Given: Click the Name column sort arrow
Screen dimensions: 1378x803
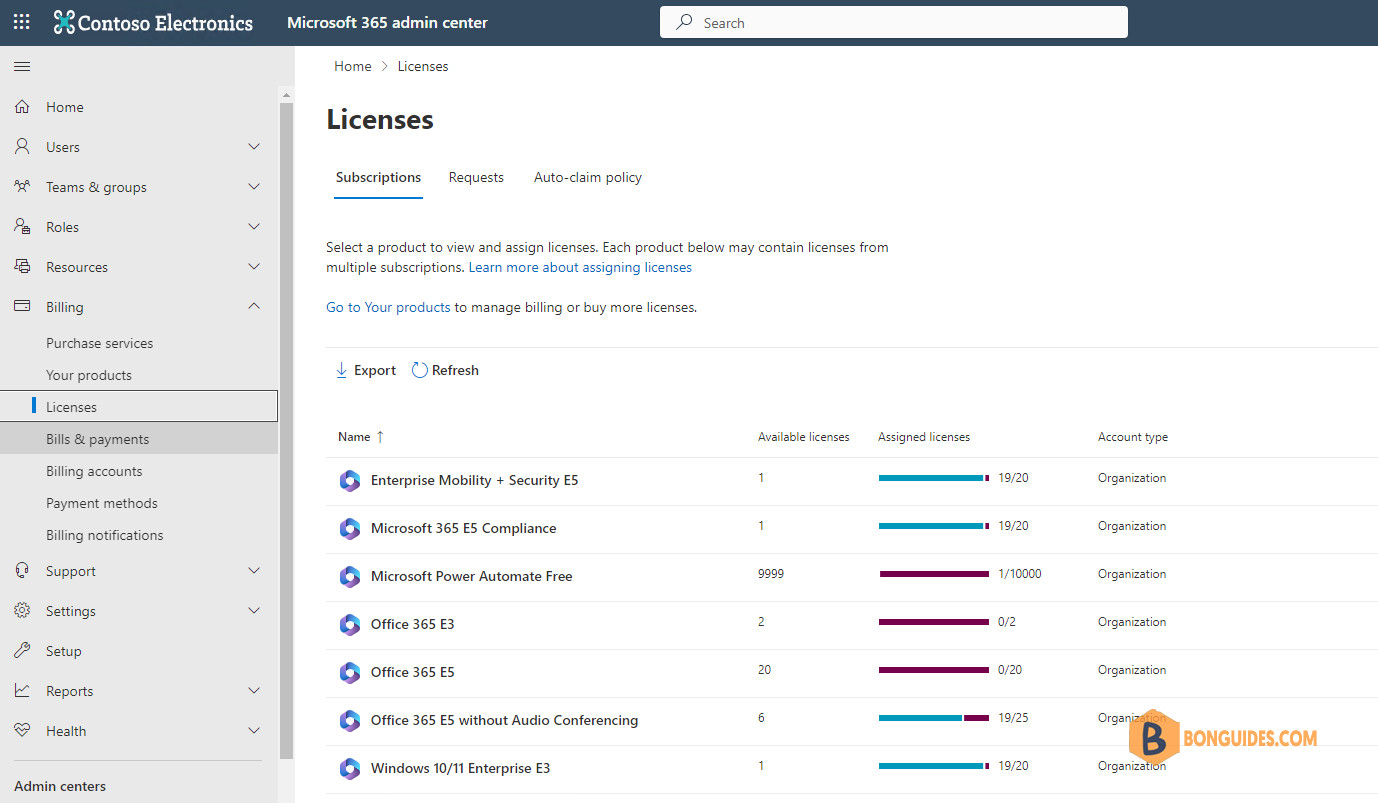Looking at the screenshot, I should coord(380,437).
